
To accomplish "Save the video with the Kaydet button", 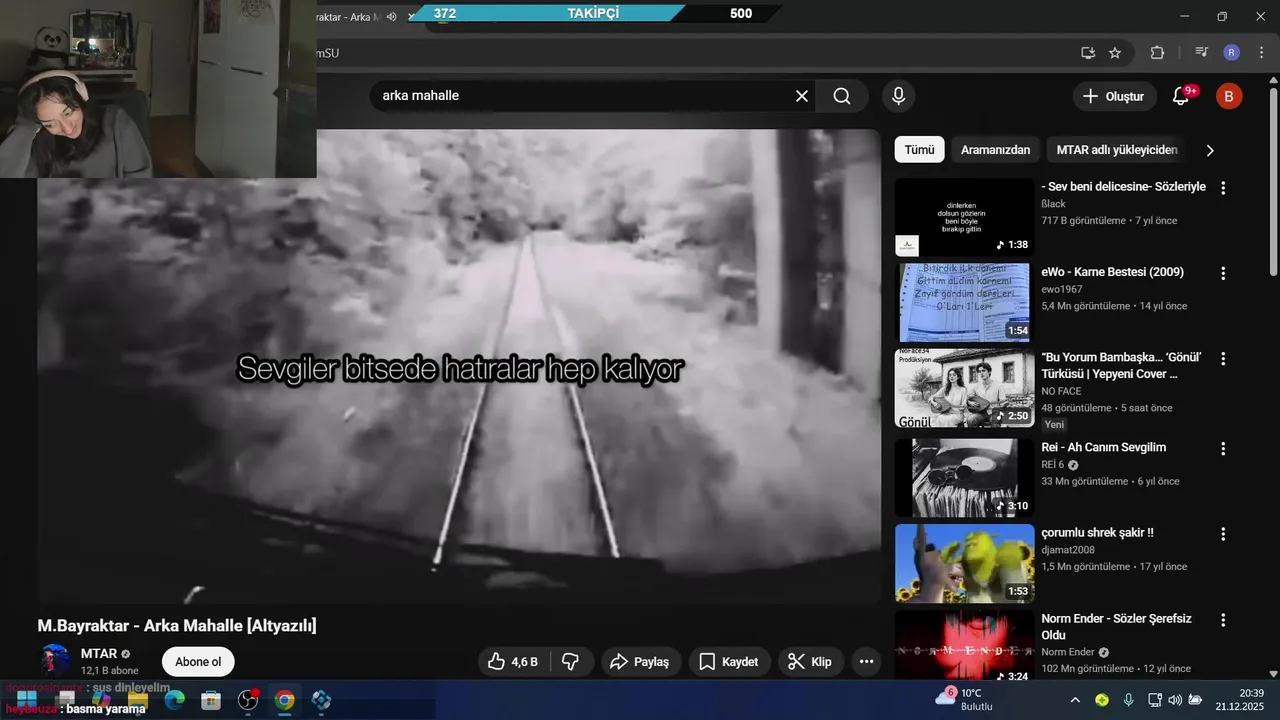I will (x=729, y=662).
